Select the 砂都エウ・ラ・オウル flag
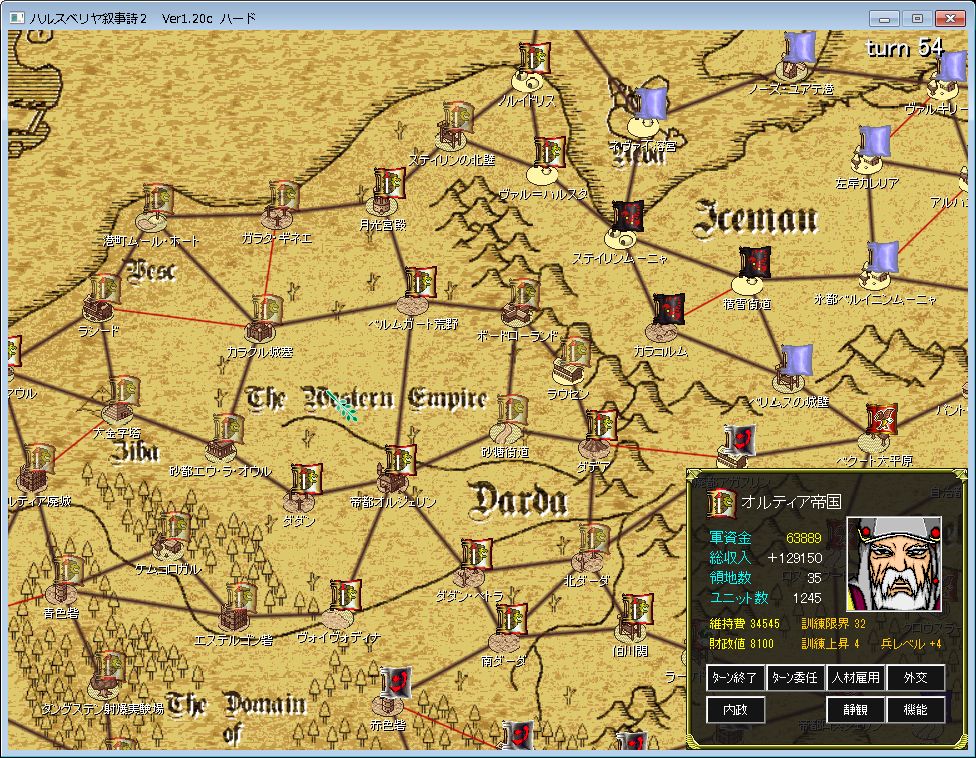The height and width of the screenshot is (758, 976). pyautogui.click(x=228, y=429)
